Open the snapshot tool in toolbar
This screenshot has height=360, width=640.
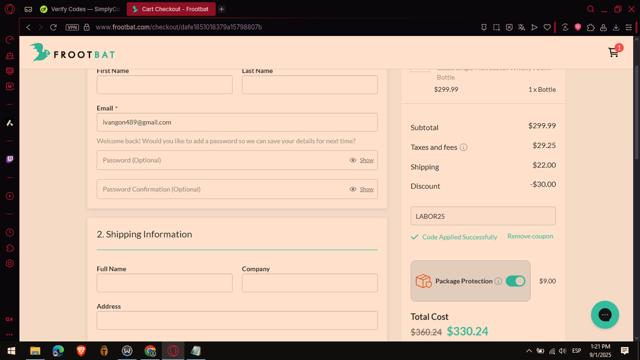coord(496,27)
